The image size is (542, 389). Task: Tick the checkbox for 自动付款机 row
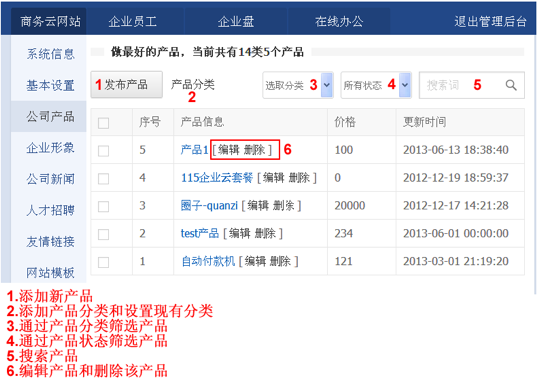(x=103, y=262)
